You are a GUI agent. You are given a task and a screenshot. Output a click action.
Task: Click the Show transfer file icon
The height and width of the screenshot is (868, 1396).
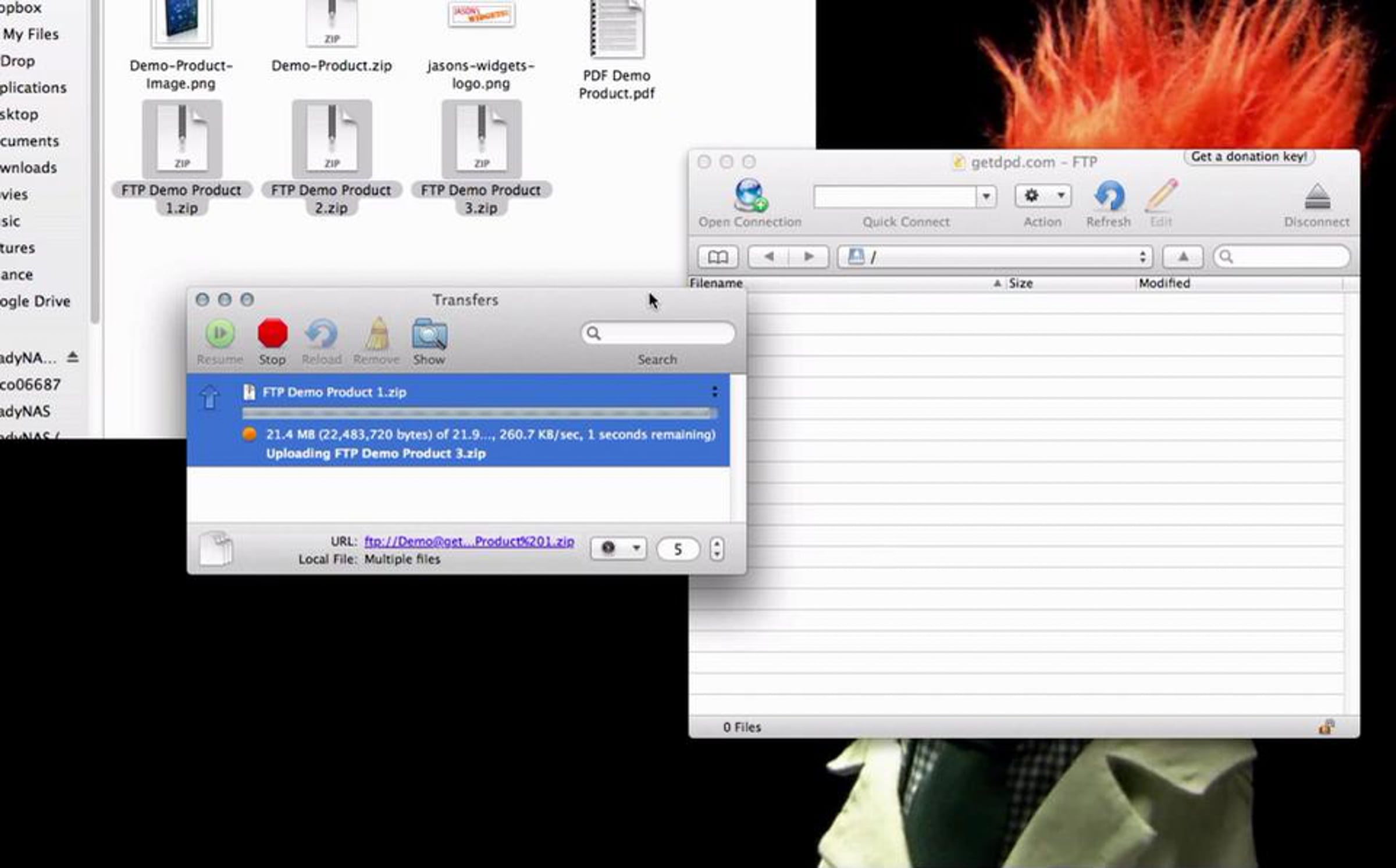coord(429,334)
